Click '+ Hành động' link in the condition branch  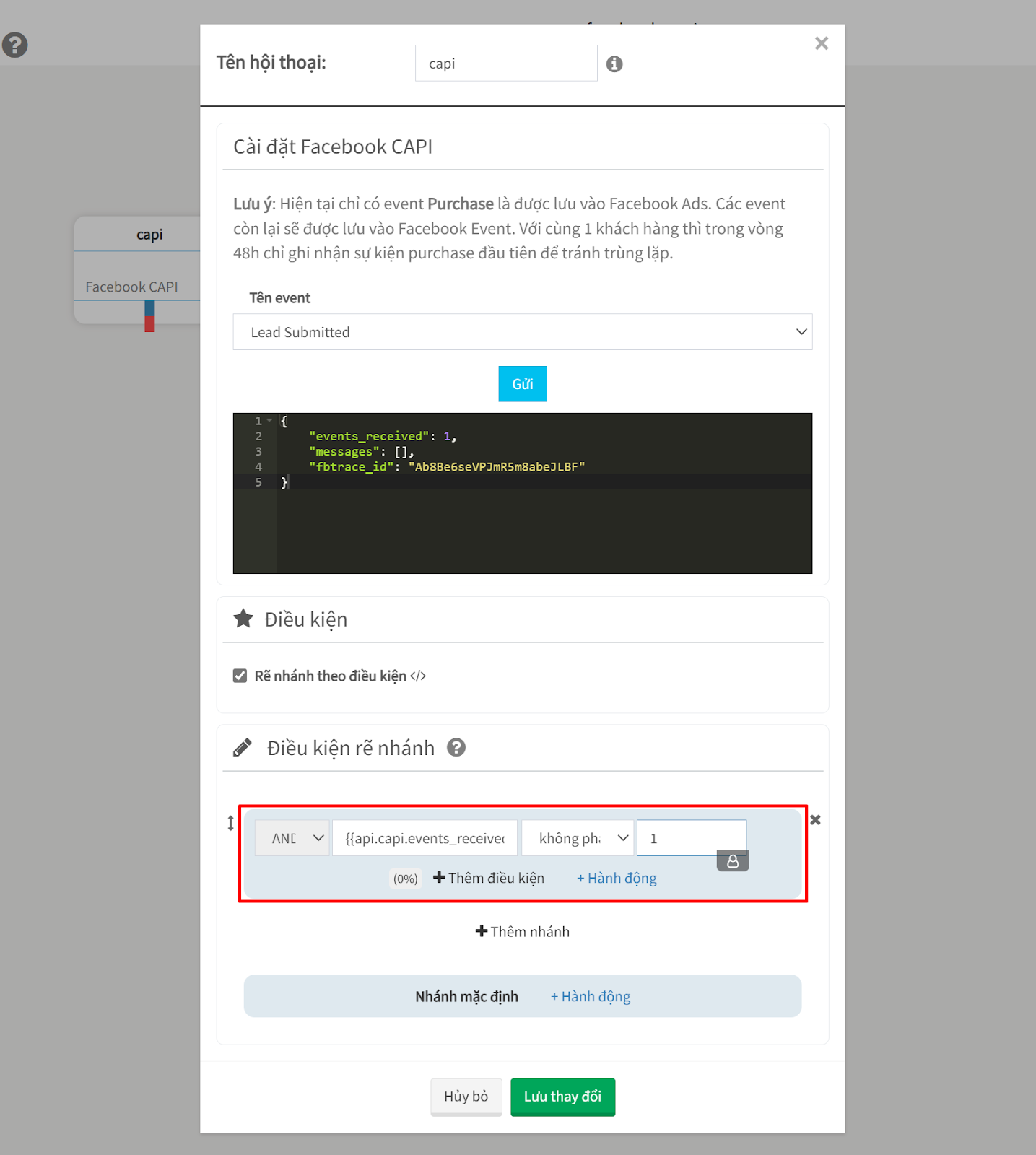click(617, 879)
